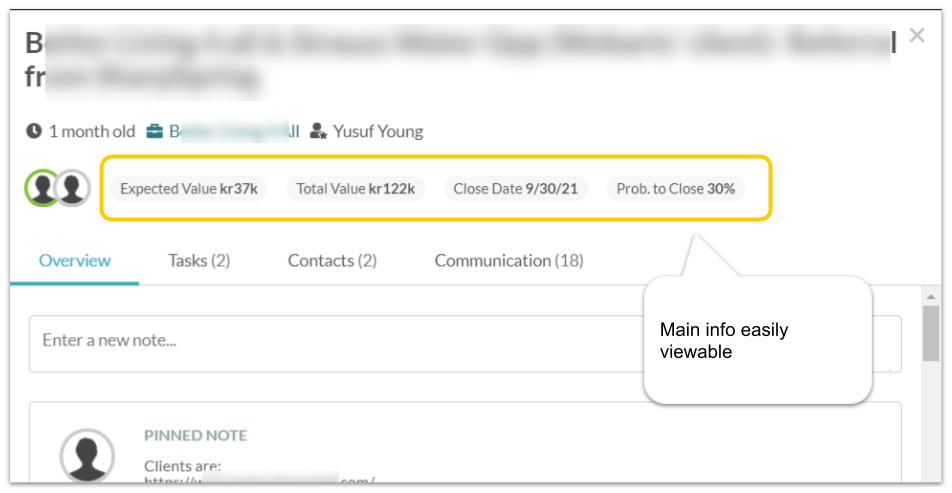Click the owner icon beside Yusuf Young
Viewport: 952px width, 493px height.
tap(319, 131)
